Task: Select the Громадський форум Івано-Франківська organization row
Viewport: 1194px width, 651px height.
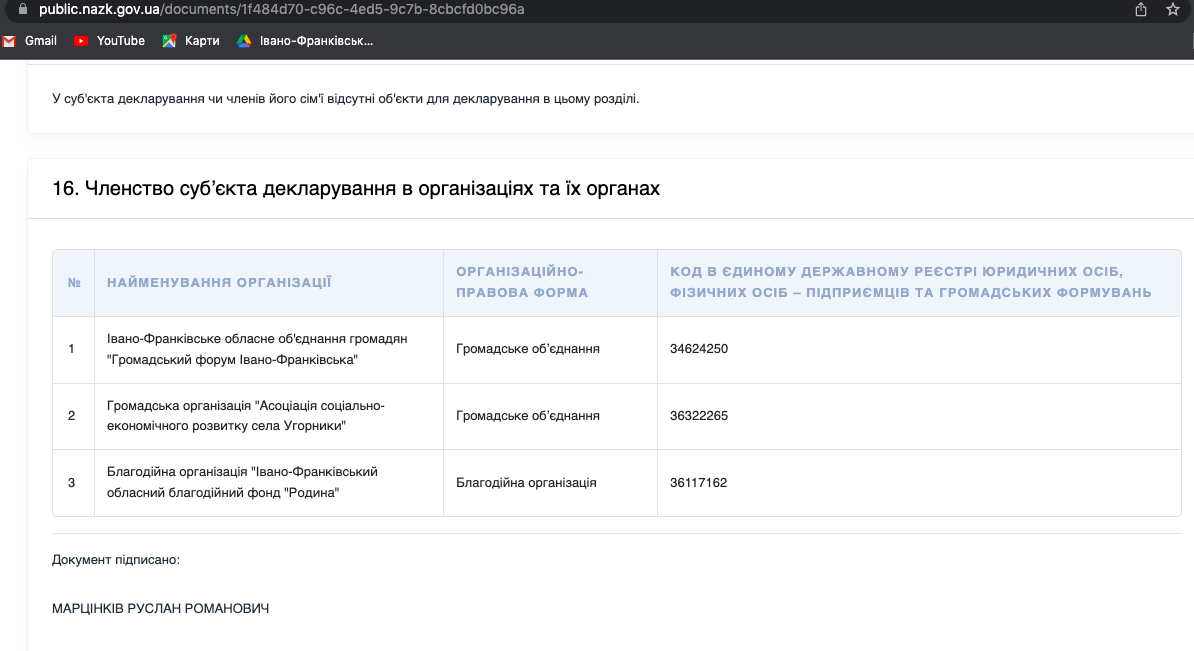Action: point(257,349)
